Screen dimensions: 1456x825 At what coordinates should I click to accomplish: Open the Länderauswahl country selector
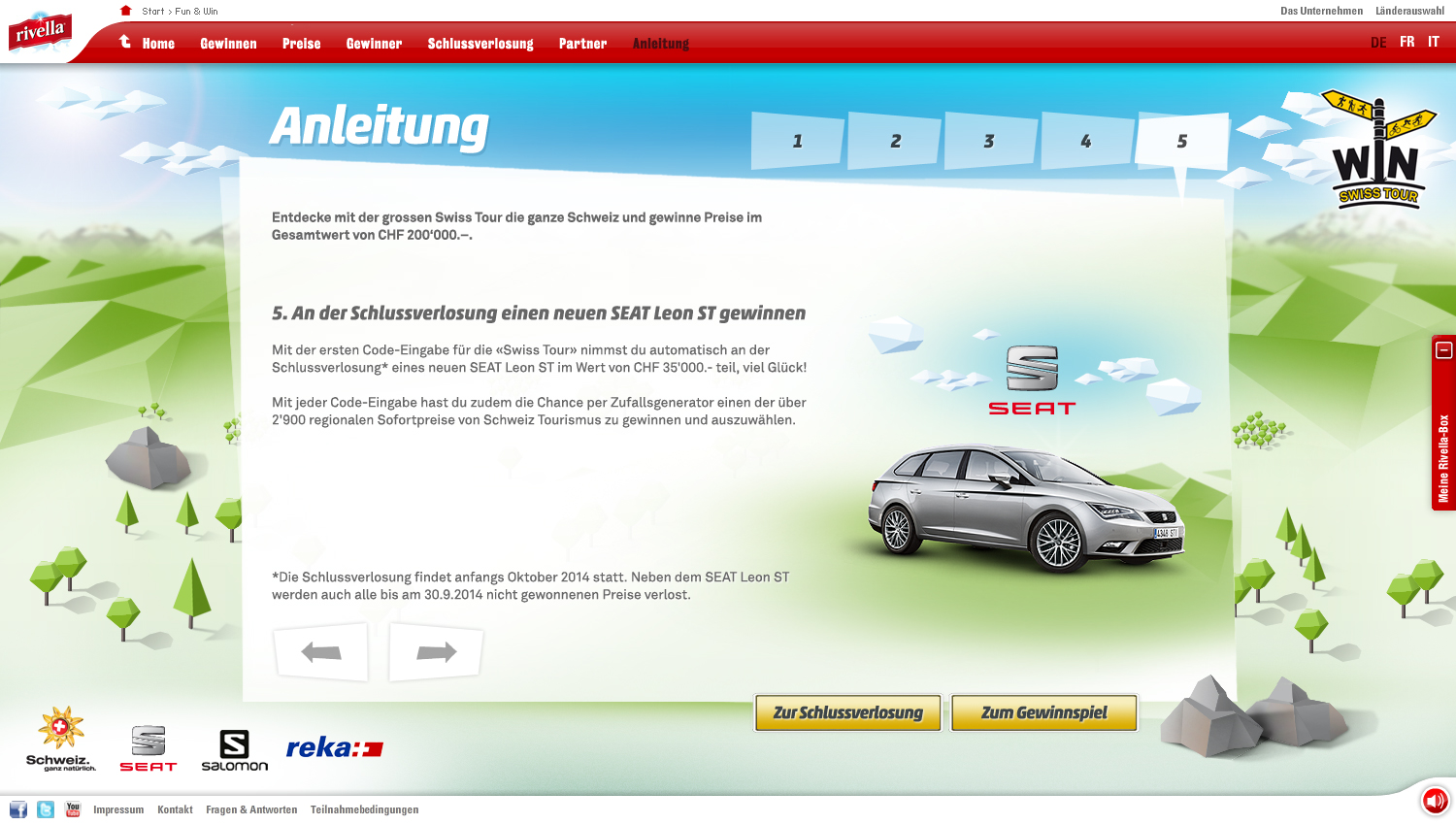coord(1409,11)
